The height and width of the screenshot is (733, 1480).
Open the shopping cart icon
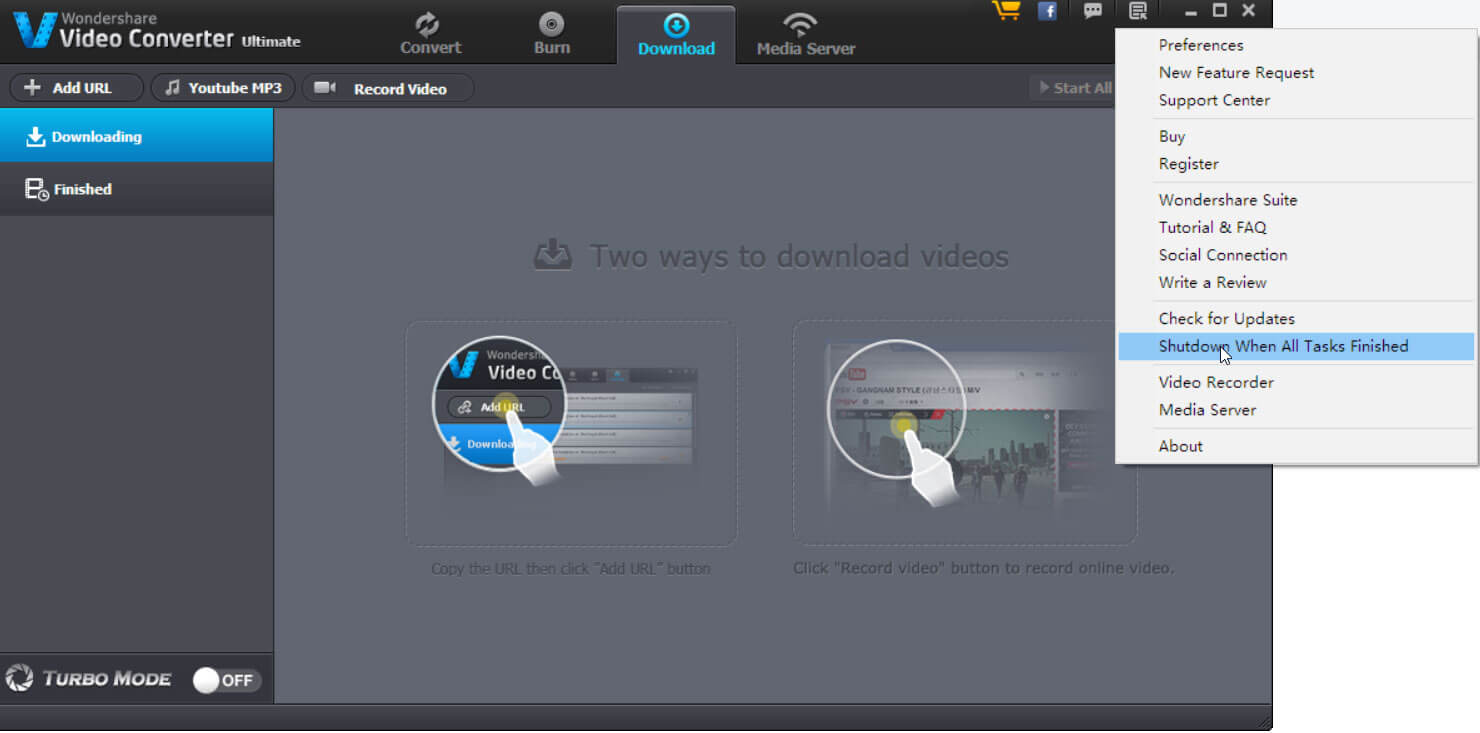[1005, 11]
